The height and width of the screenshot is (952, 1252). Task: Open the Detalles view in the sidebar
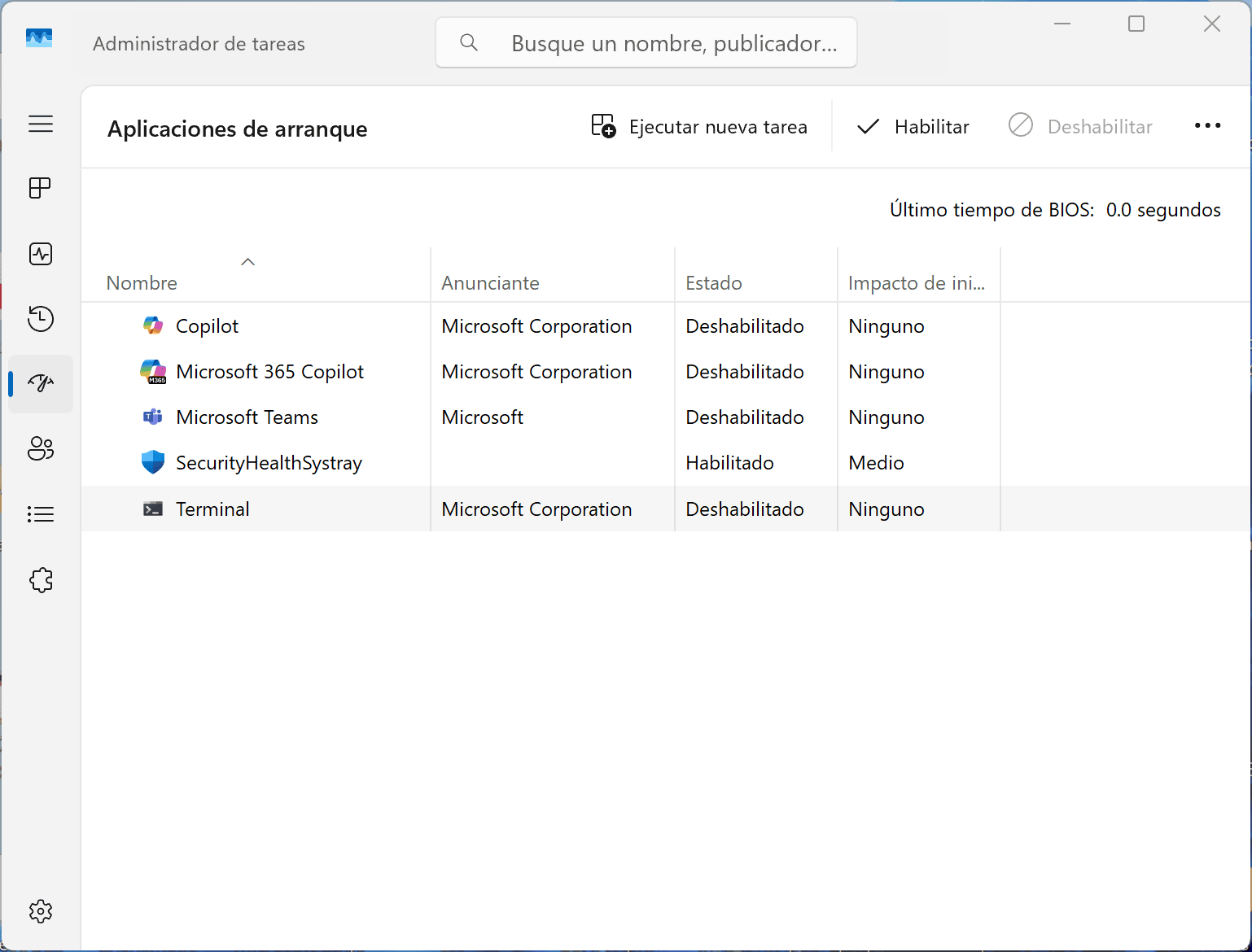click(x=40, y=513)
